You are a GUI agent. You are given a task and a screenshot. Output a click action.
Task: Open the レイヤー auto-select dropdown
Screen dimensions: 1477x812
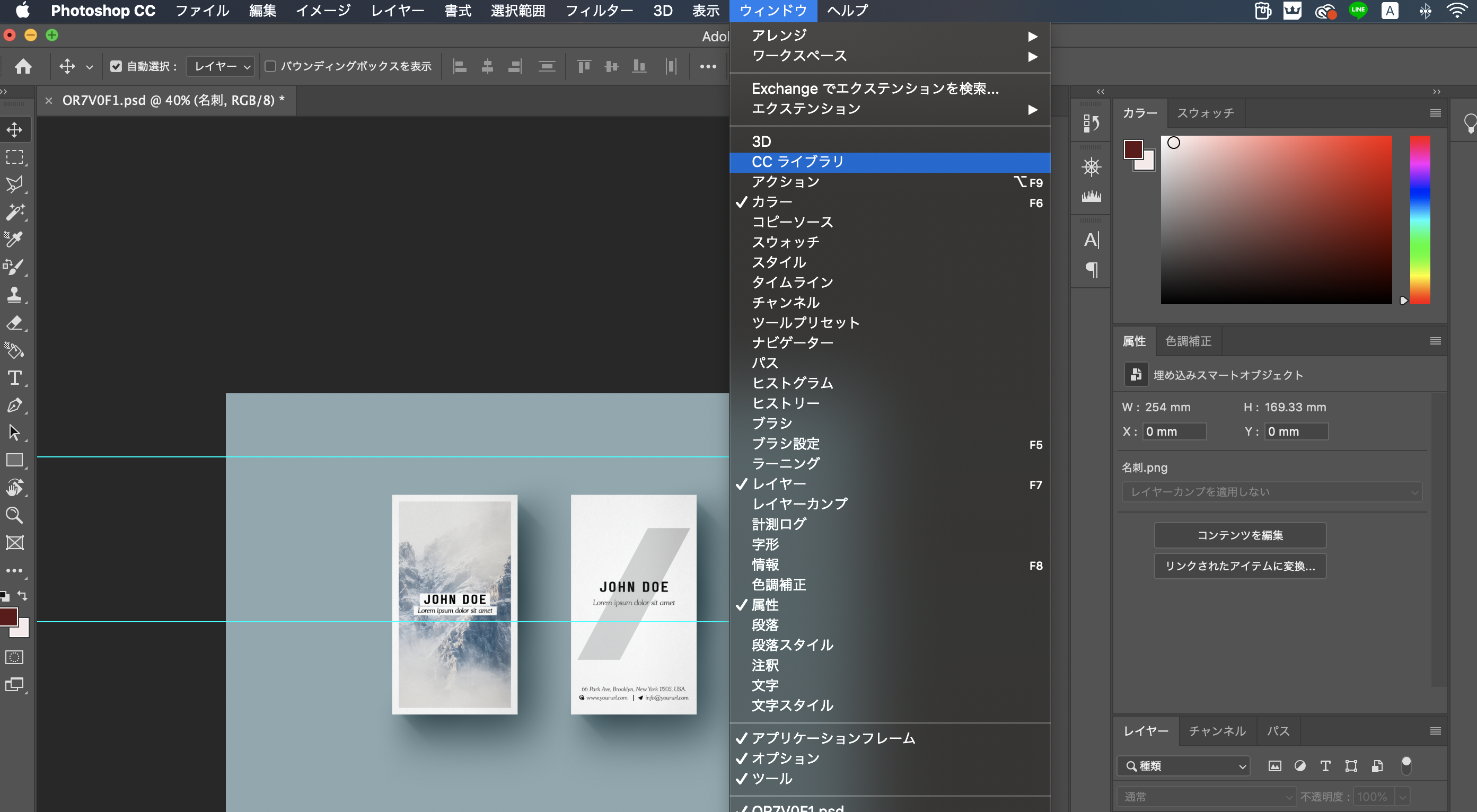click(x=221, y=66)
